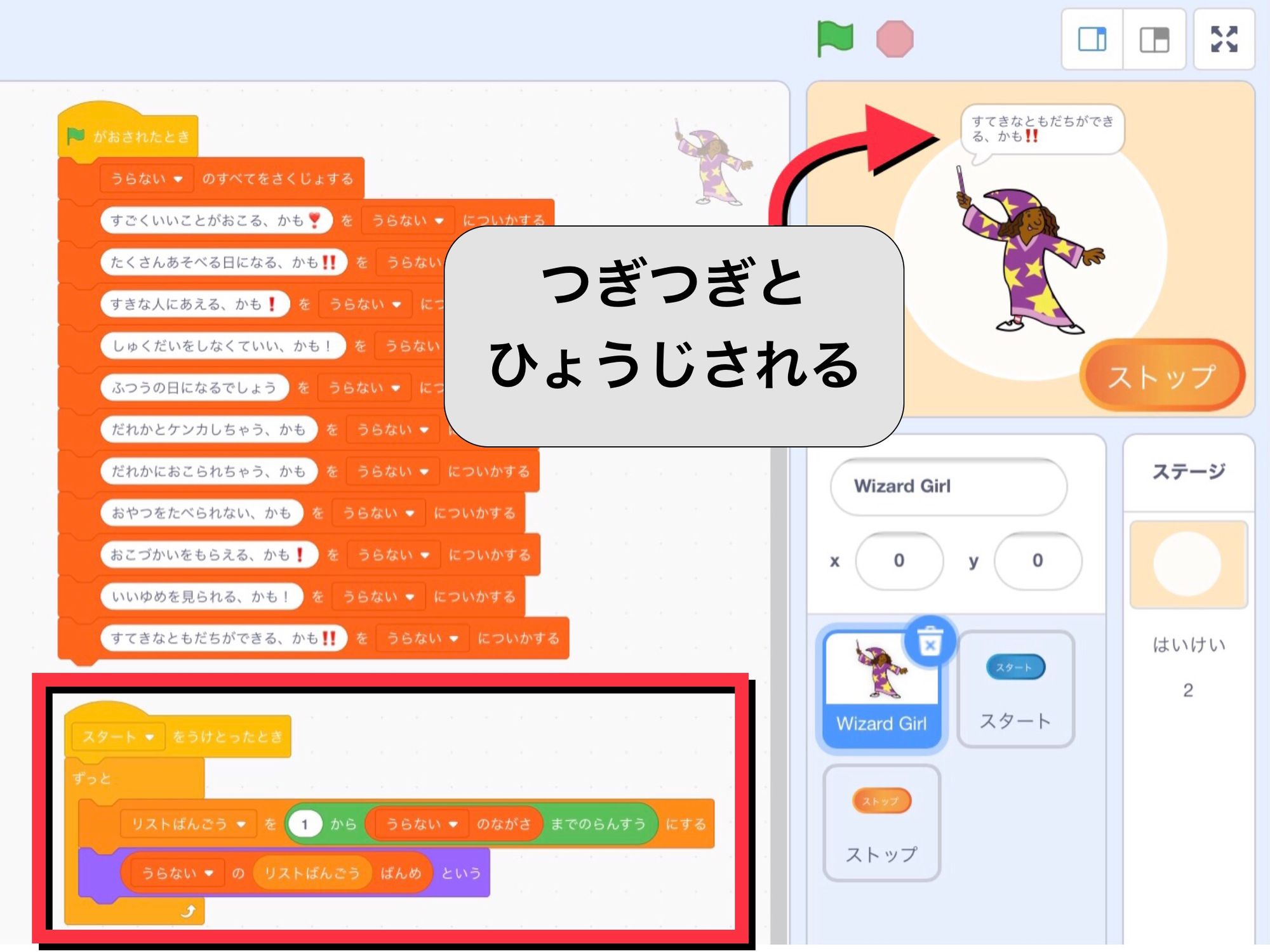Screen dimensions: 1270x952
Task: Open うらない dropdown in the という block
Action: [177, 873]
